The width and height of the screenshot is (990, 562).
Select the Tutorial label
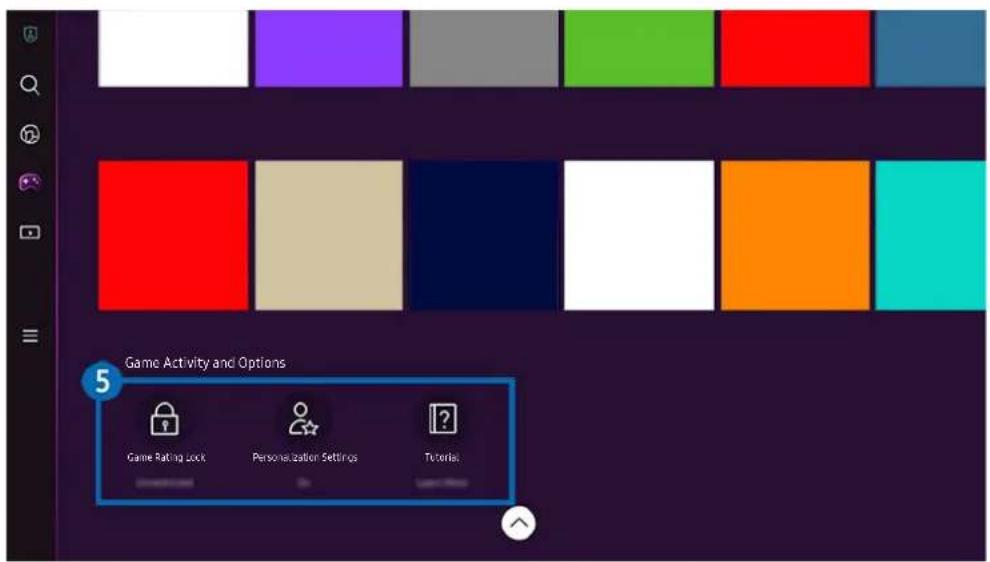(x=442, y=457)
